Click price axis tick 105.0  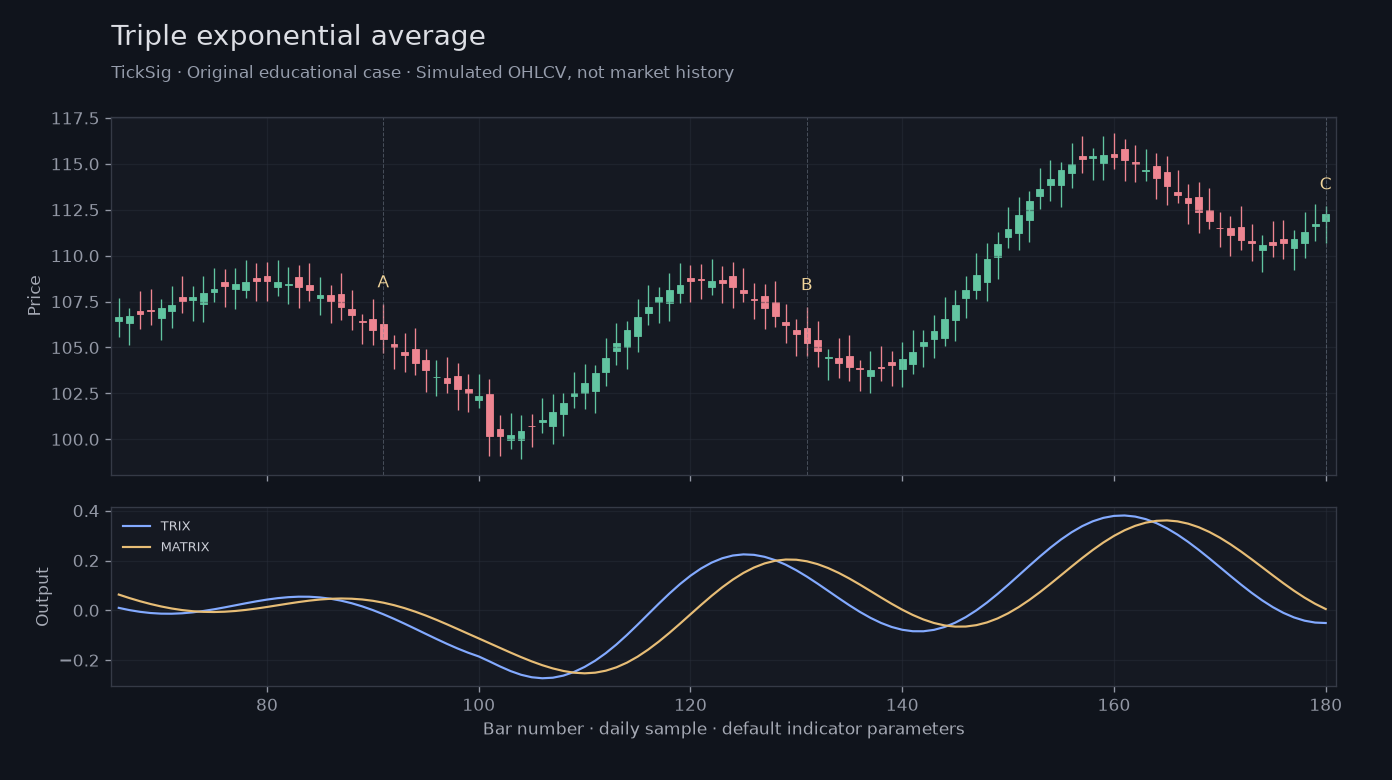(x=75, y=348)
